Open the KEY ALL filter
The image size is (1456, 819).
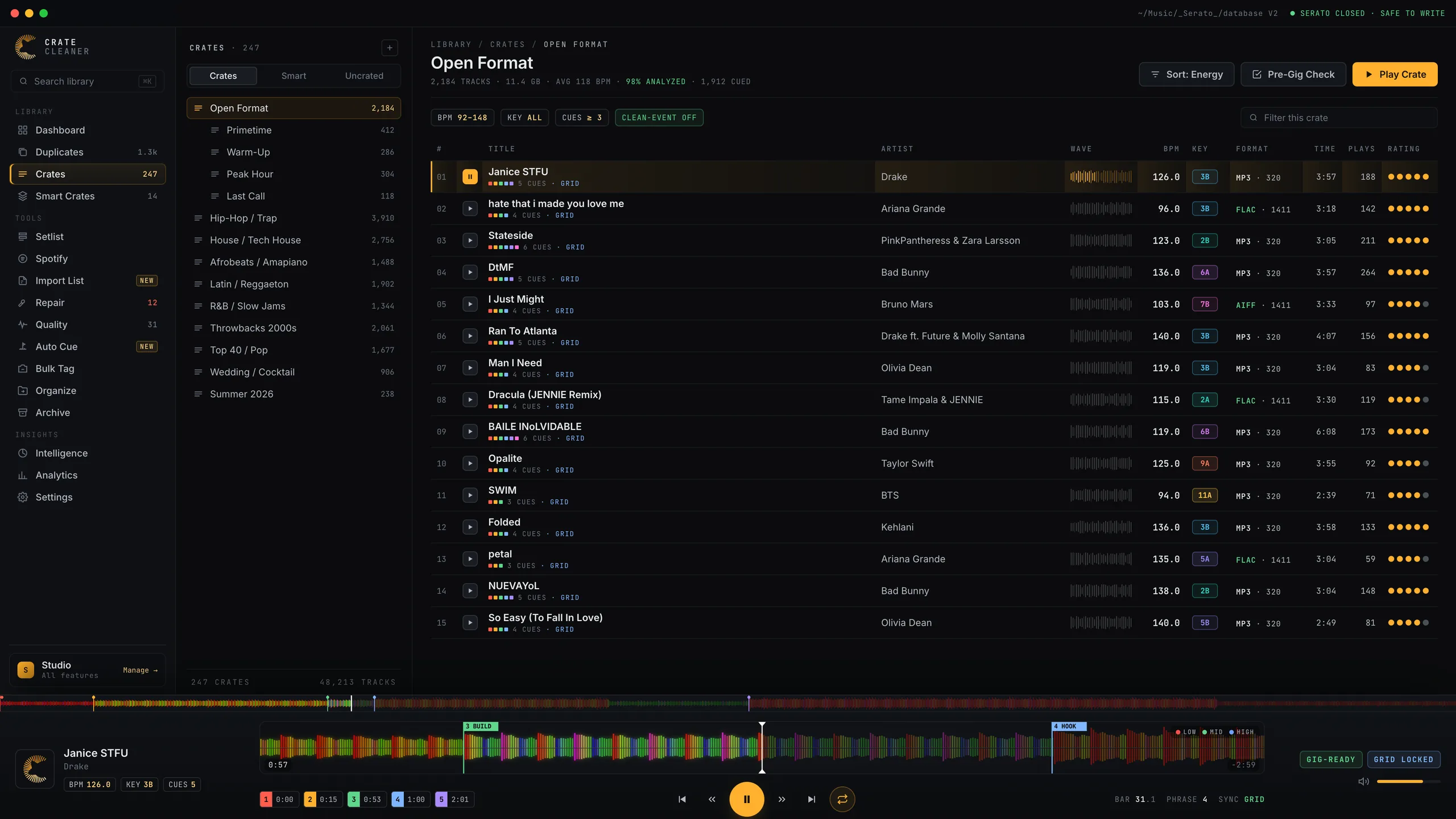click(524, 118)
